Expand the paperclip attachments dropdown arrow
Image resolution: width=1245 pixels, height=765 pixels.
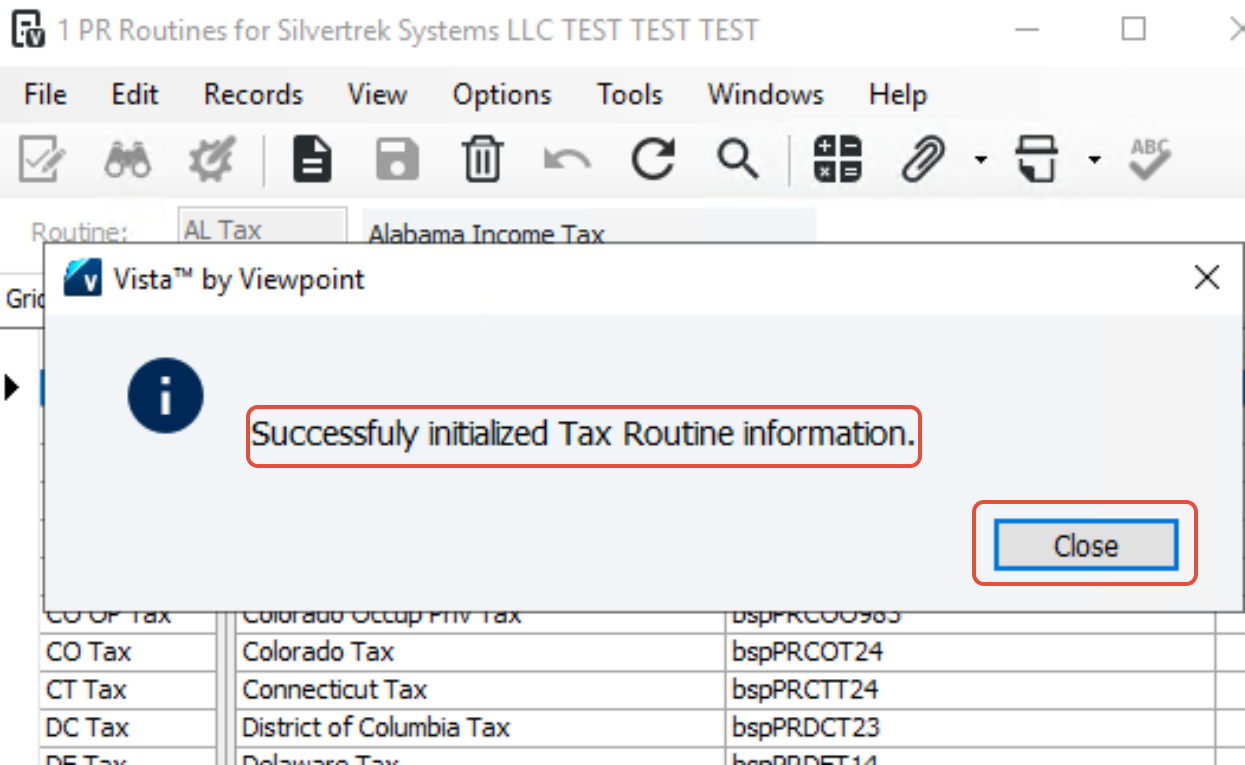pos(981,160)
